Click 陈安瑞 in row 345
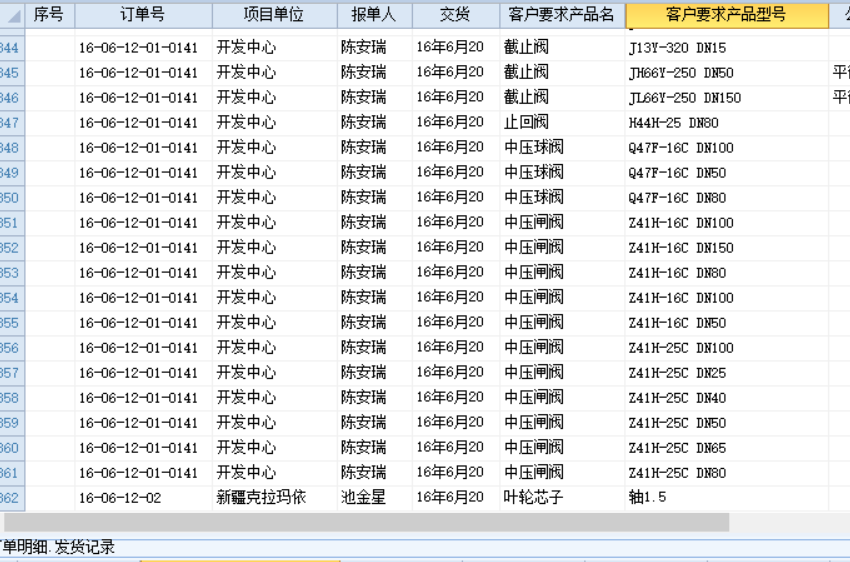The height and width of the screenshot is (562, 850). 374,73
